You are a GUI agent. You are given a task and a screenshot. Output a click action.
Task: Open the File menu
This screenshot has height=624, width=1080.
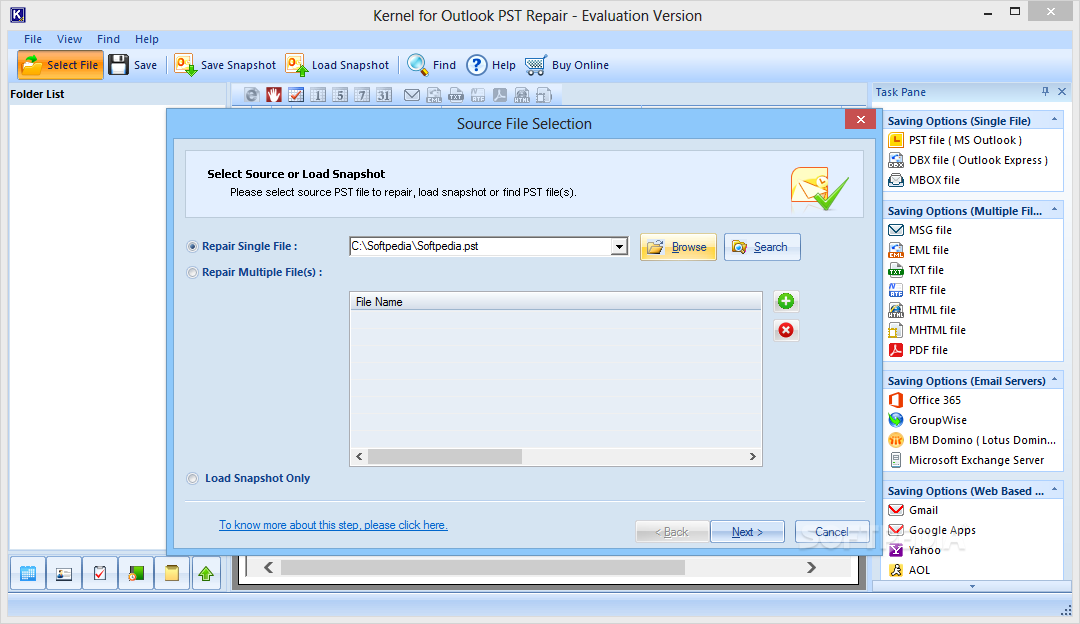pyautogui.click(x=32, y=39)
